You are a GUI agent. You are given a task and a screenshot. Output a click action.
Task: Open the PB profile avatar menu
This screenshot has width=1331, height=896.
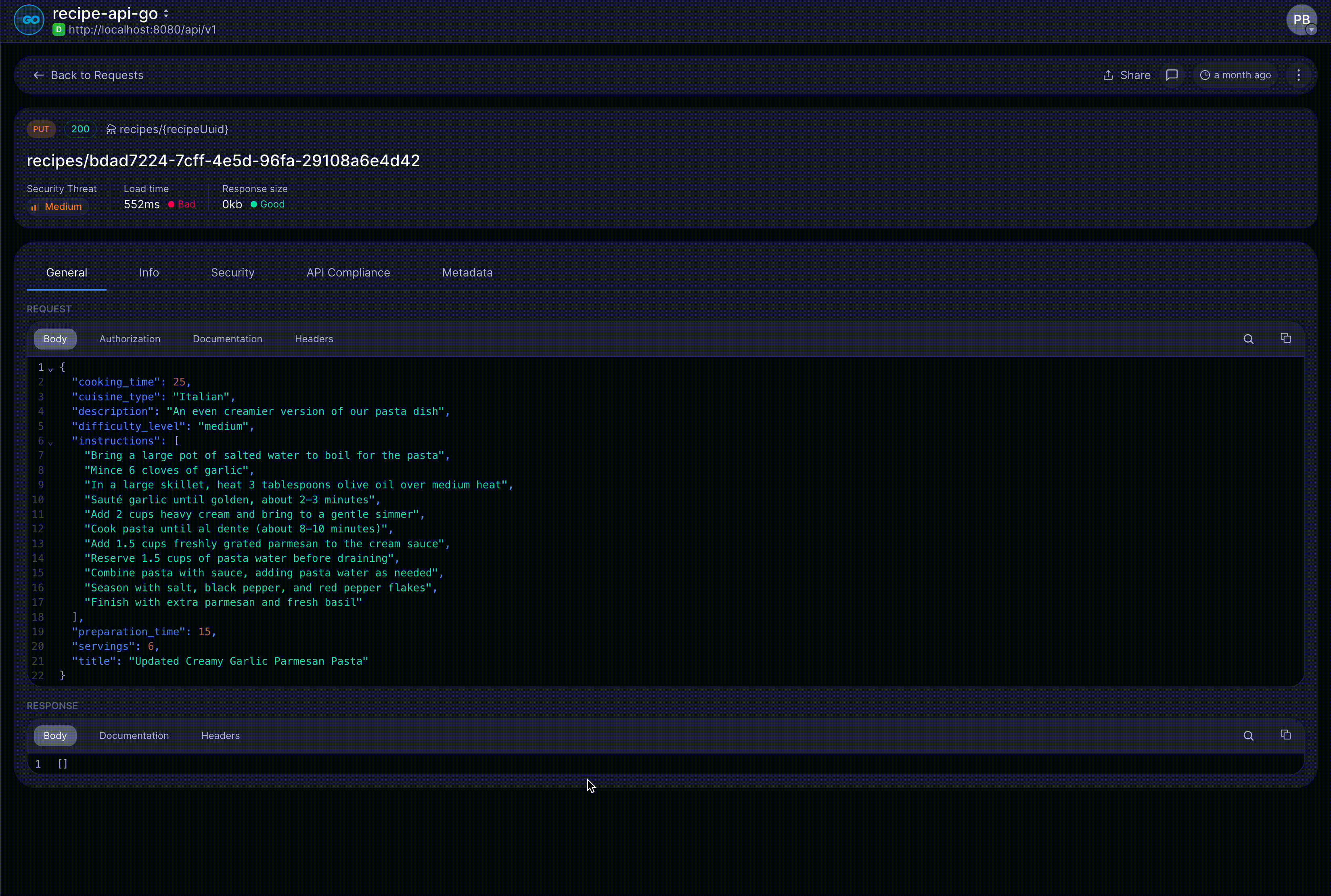(x=1301, y=20)
